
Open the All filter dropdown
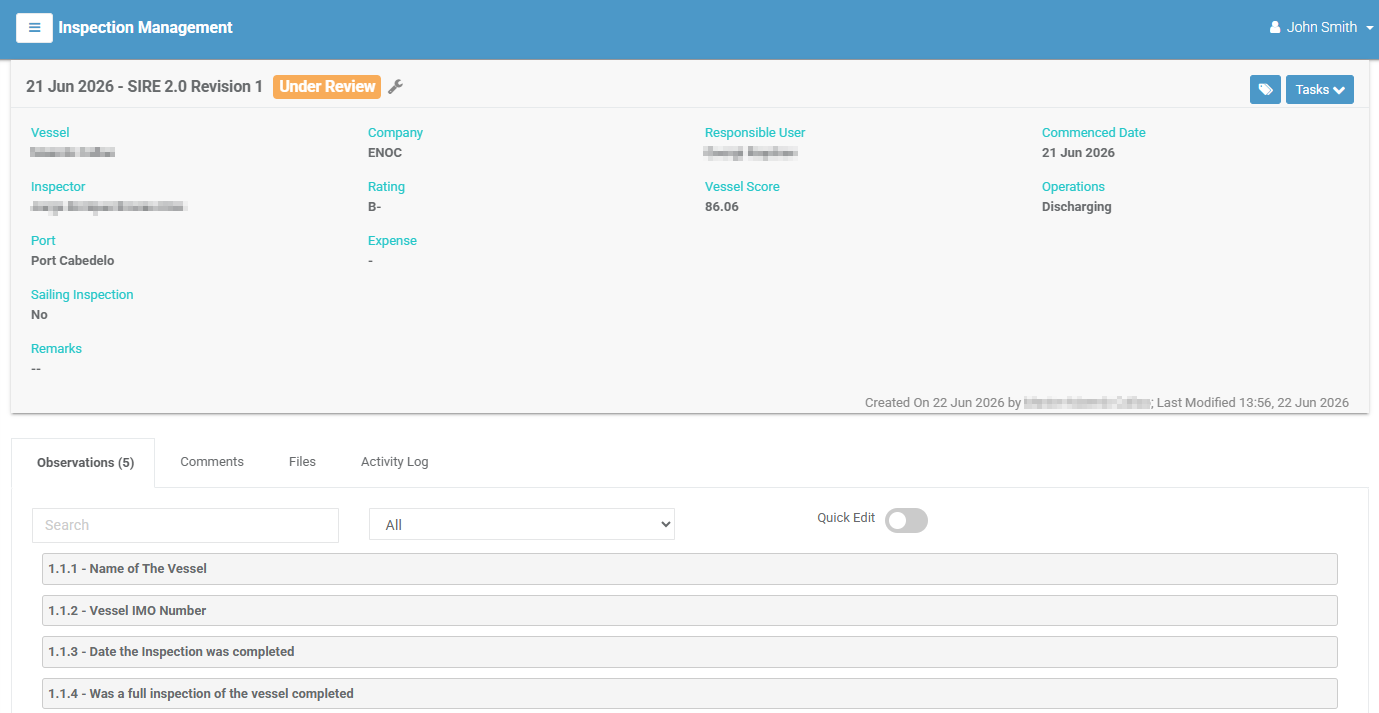(522, 524)
